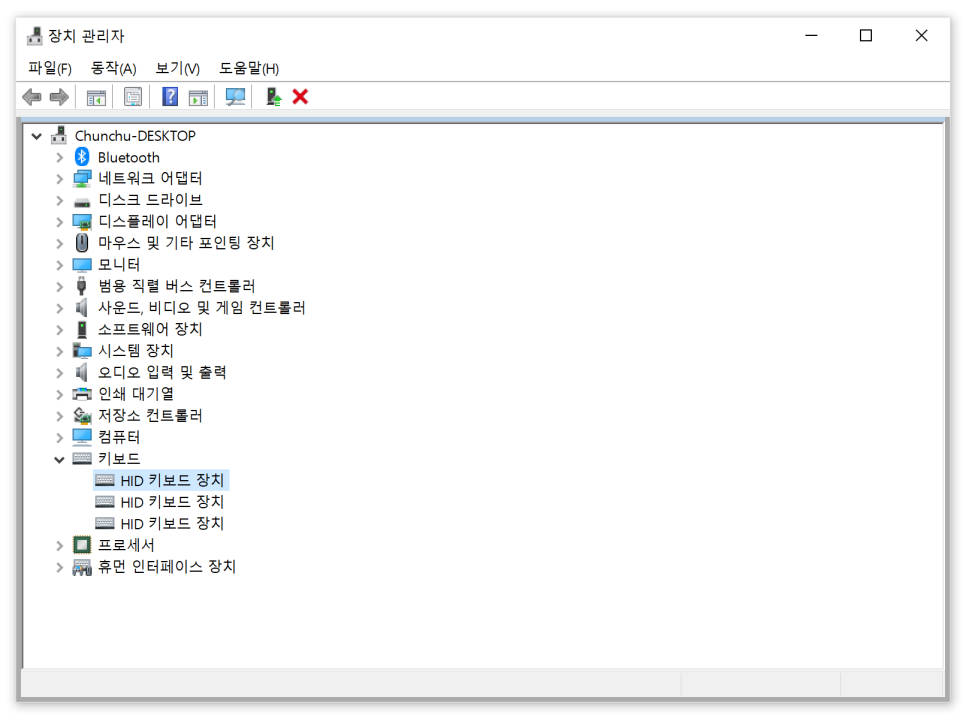Open the 동작(A) menu
This screenshot has height=724, width=966.
113,68
